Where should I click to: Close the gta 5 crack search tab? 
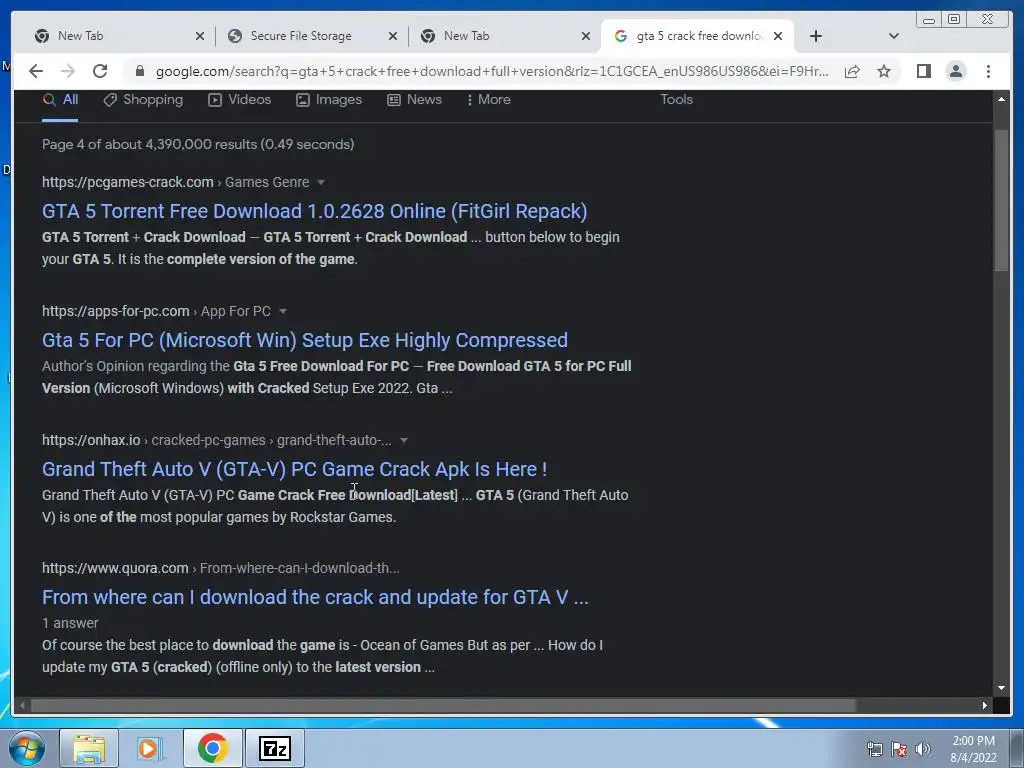tap(778, 36)
